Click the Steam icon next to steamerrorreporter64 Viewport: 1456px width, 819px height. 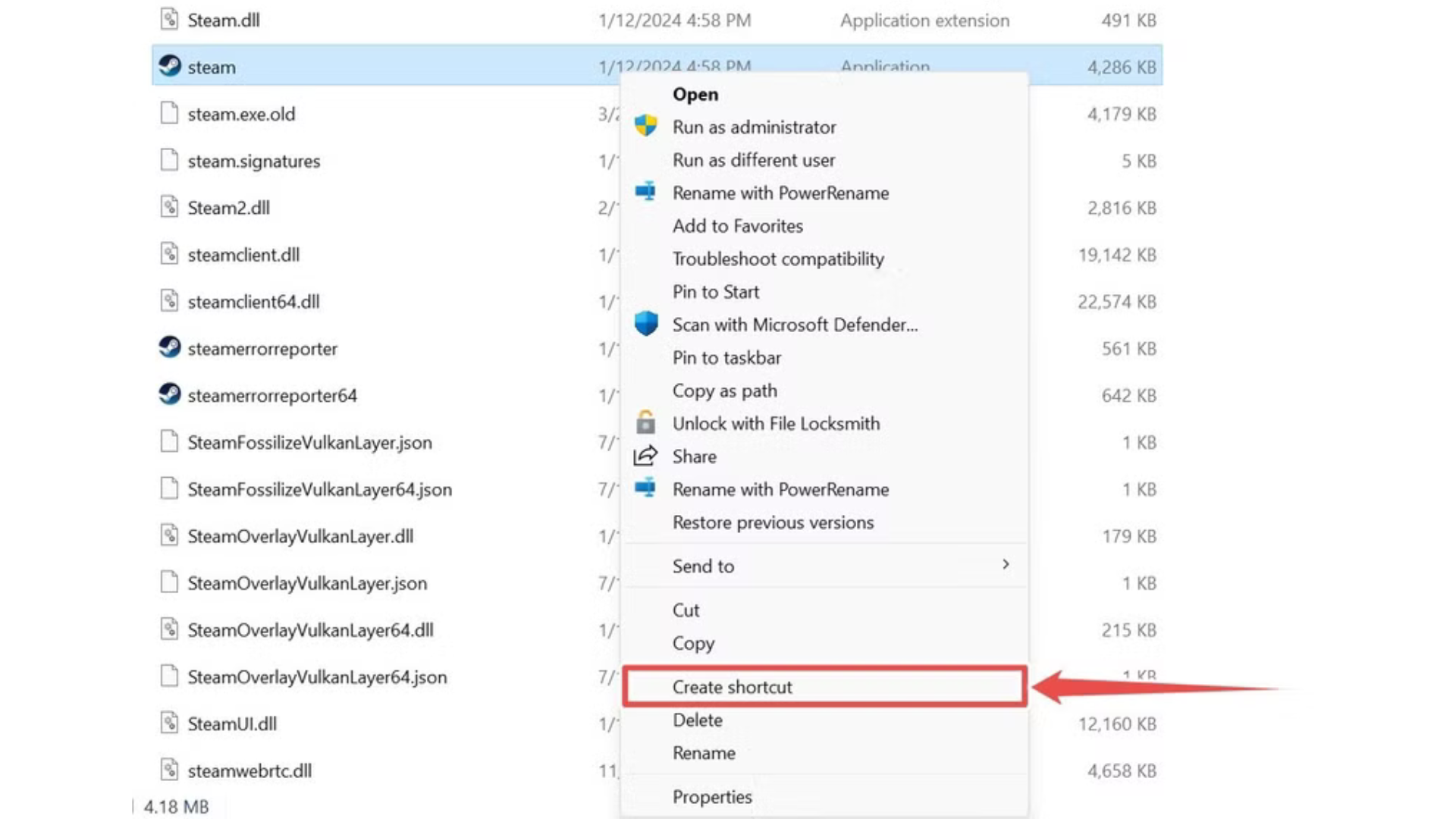tap(171, 395)
